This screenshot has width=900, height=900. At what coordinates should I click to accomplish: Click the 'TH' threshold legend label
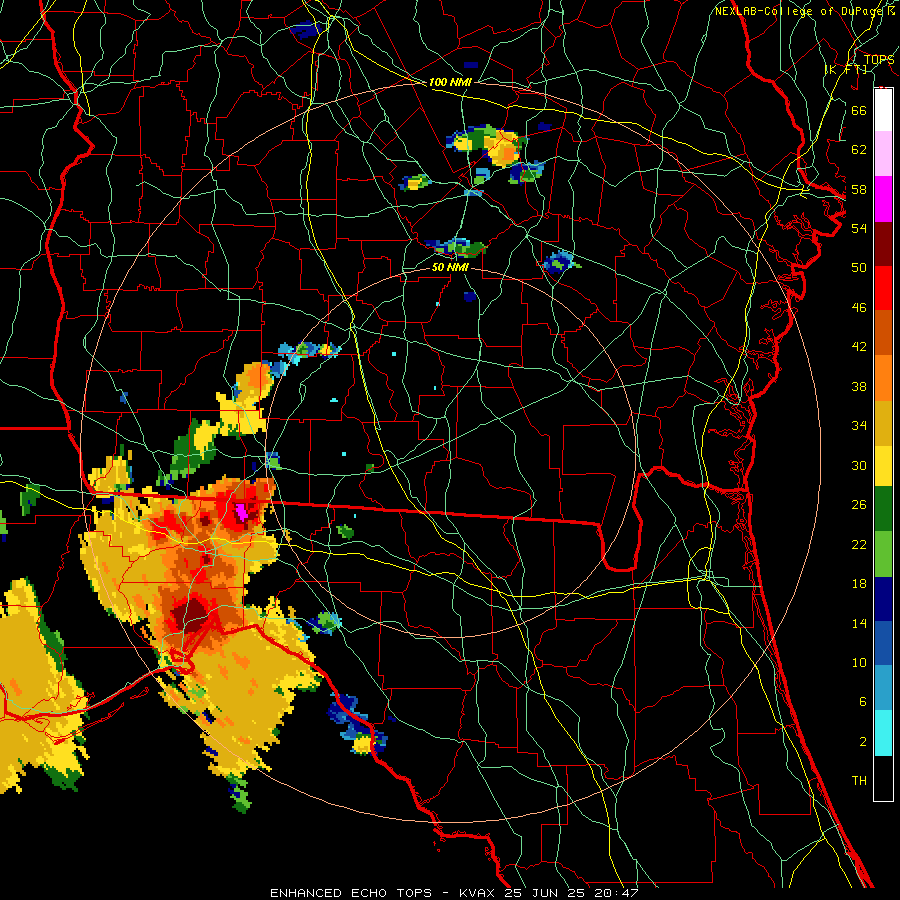(x=859, y=781)
